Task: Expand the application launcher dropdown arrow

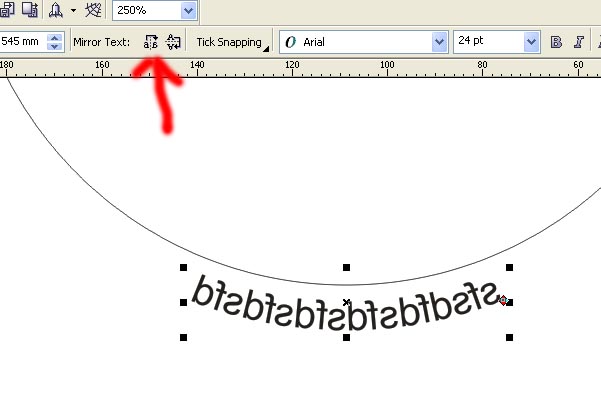Action: tap(73, 10)
